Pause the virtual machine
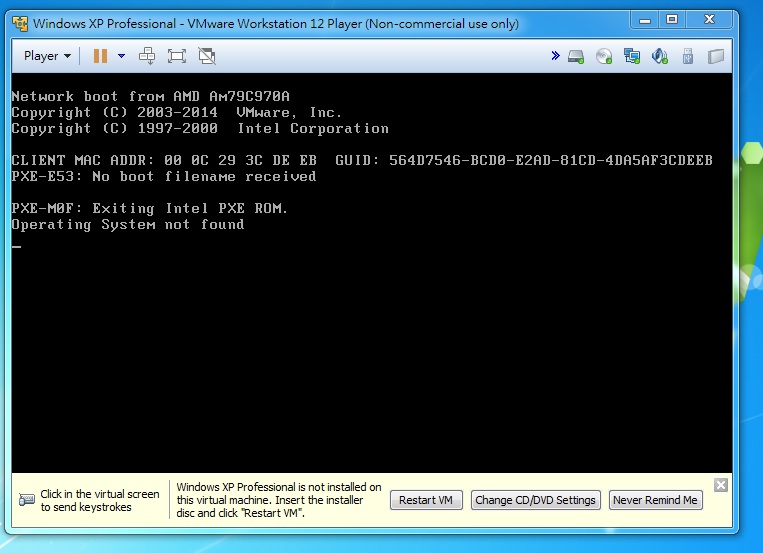The width and height of the screenshot is (763, 553). point(100,56)
